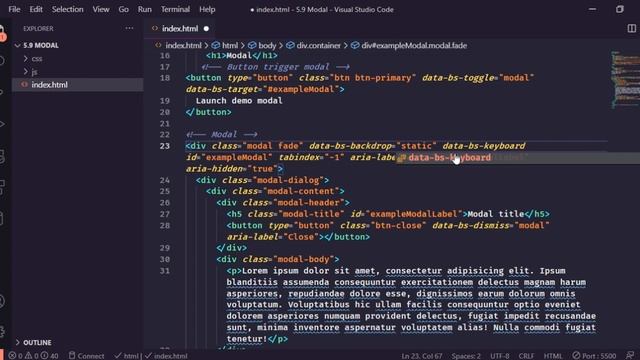Image resolution: width=640 pixels, height=360 pixels.
Task: Click the minimap code overview
Action: tap(625, 80)
